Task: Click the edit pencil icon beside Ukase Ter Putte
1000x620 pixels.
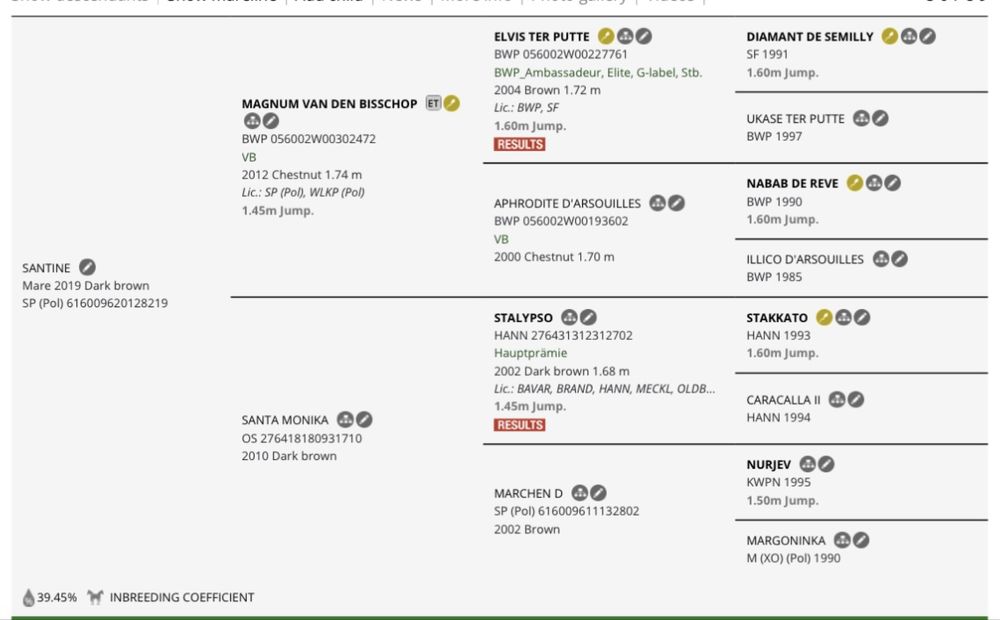Action: [880, 119]
